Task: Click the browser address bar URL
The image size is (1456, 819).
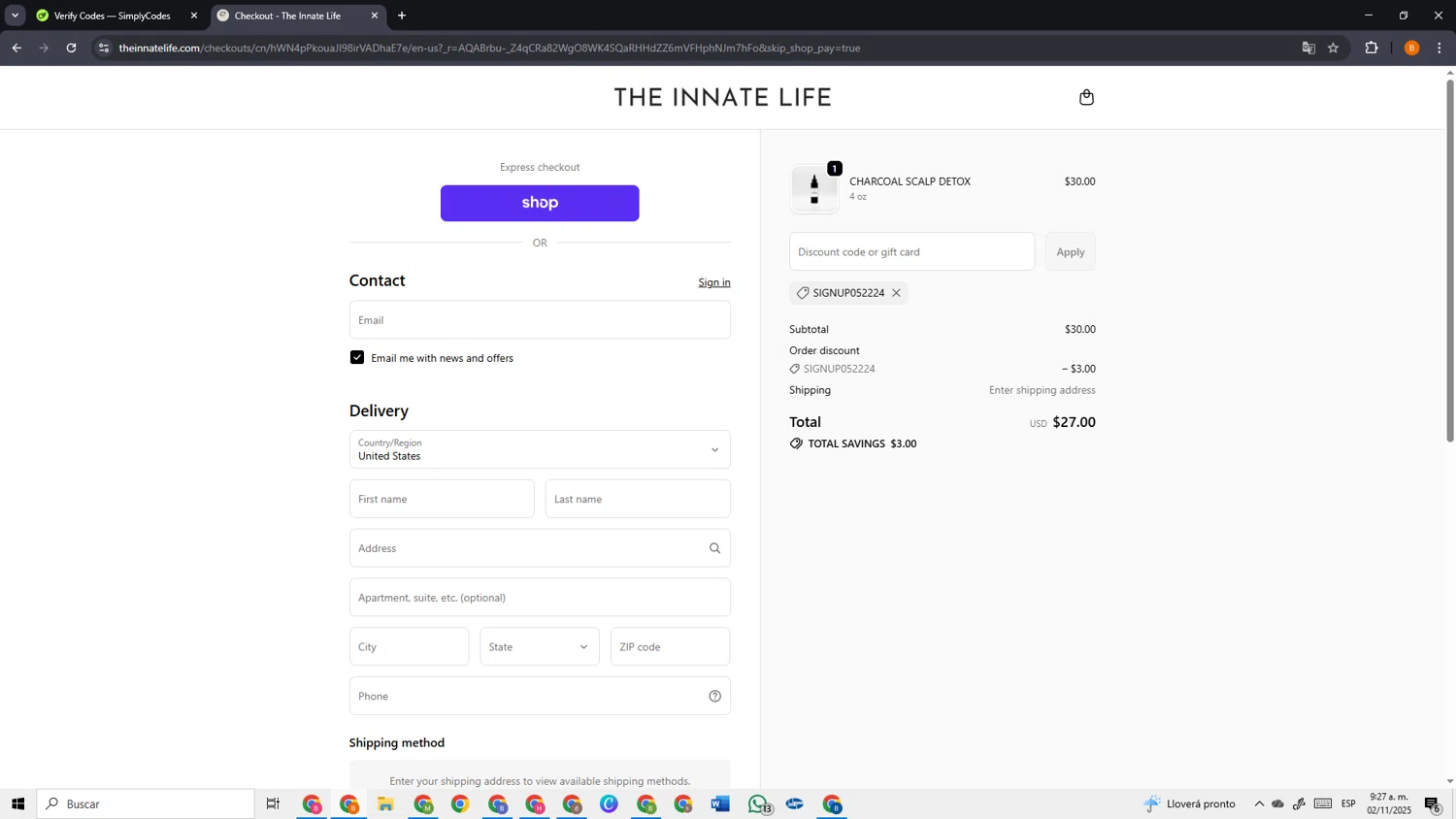Action: (489, 48)
